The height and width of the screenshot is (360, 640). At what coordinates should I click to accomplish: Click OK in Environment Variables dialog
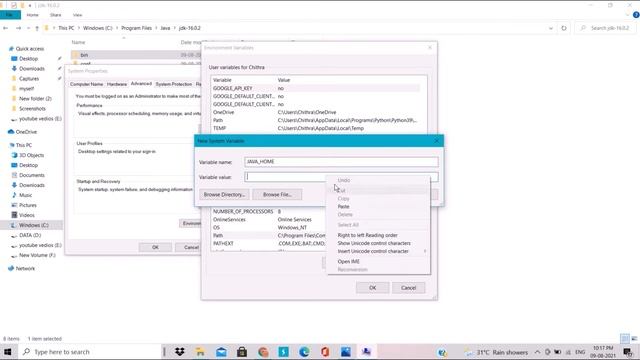tap(373, 288)
